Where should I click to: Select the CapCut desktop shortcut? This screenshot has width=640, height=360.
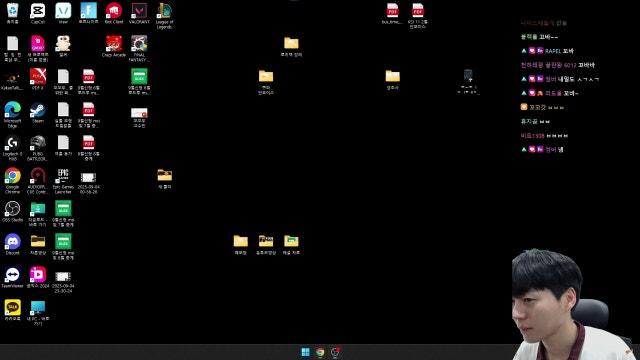(38, 13)
